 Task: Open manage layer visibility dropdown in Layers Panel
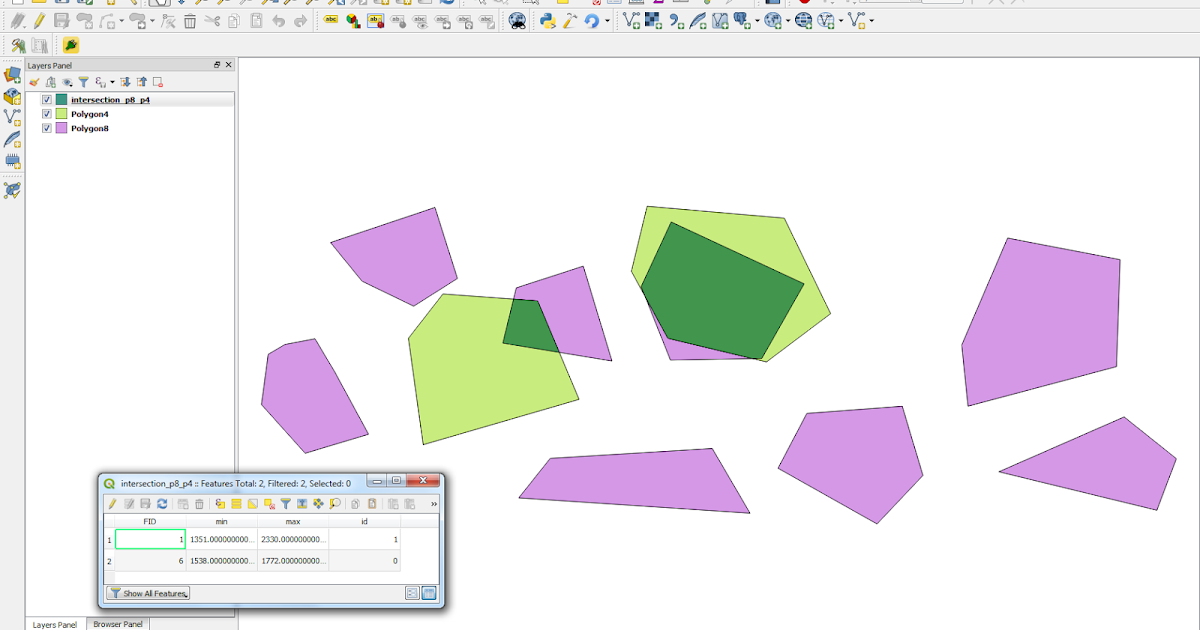tap(67, 82)
